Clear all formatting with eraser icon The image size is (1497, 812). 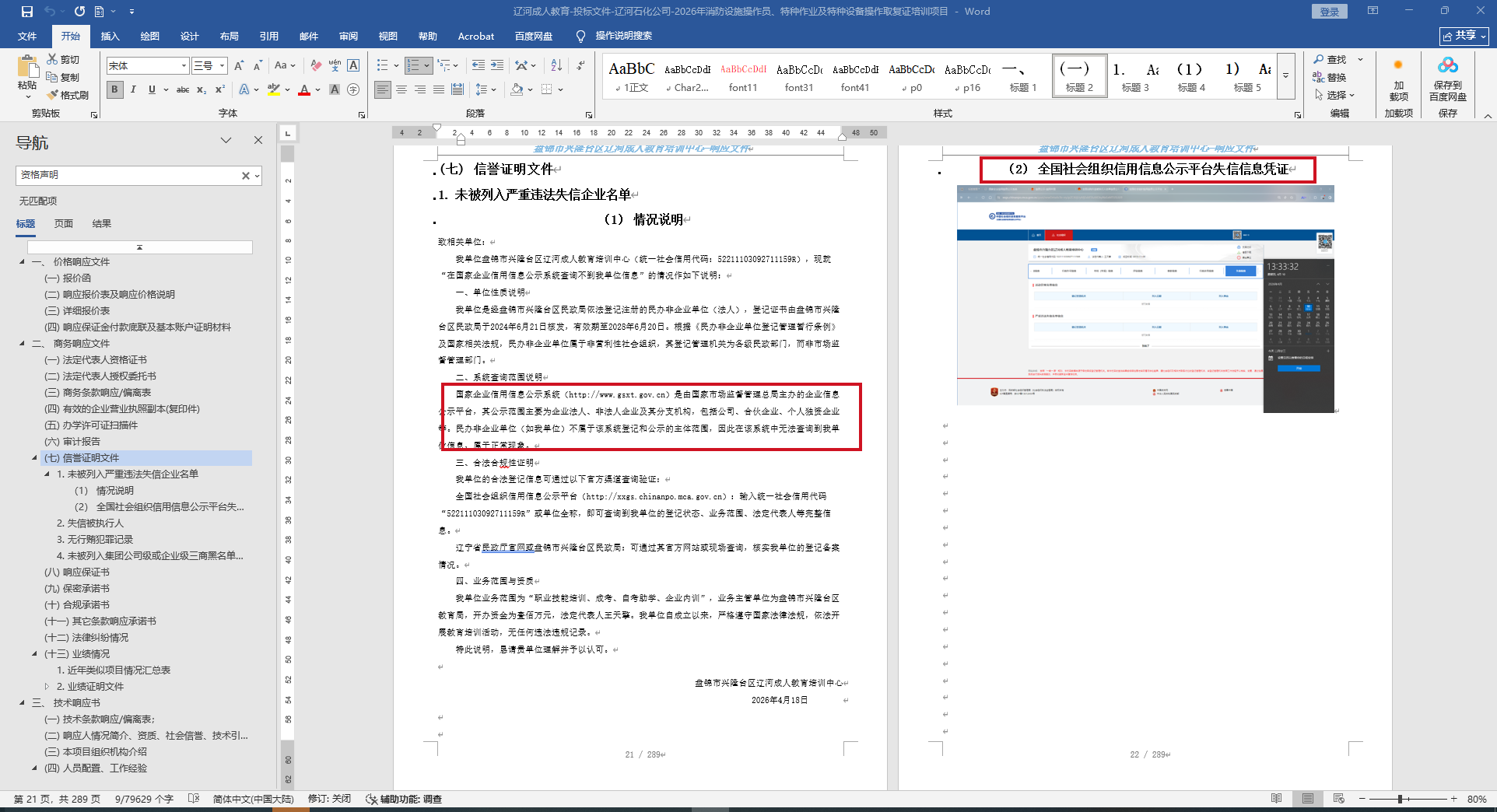(316, 65)
